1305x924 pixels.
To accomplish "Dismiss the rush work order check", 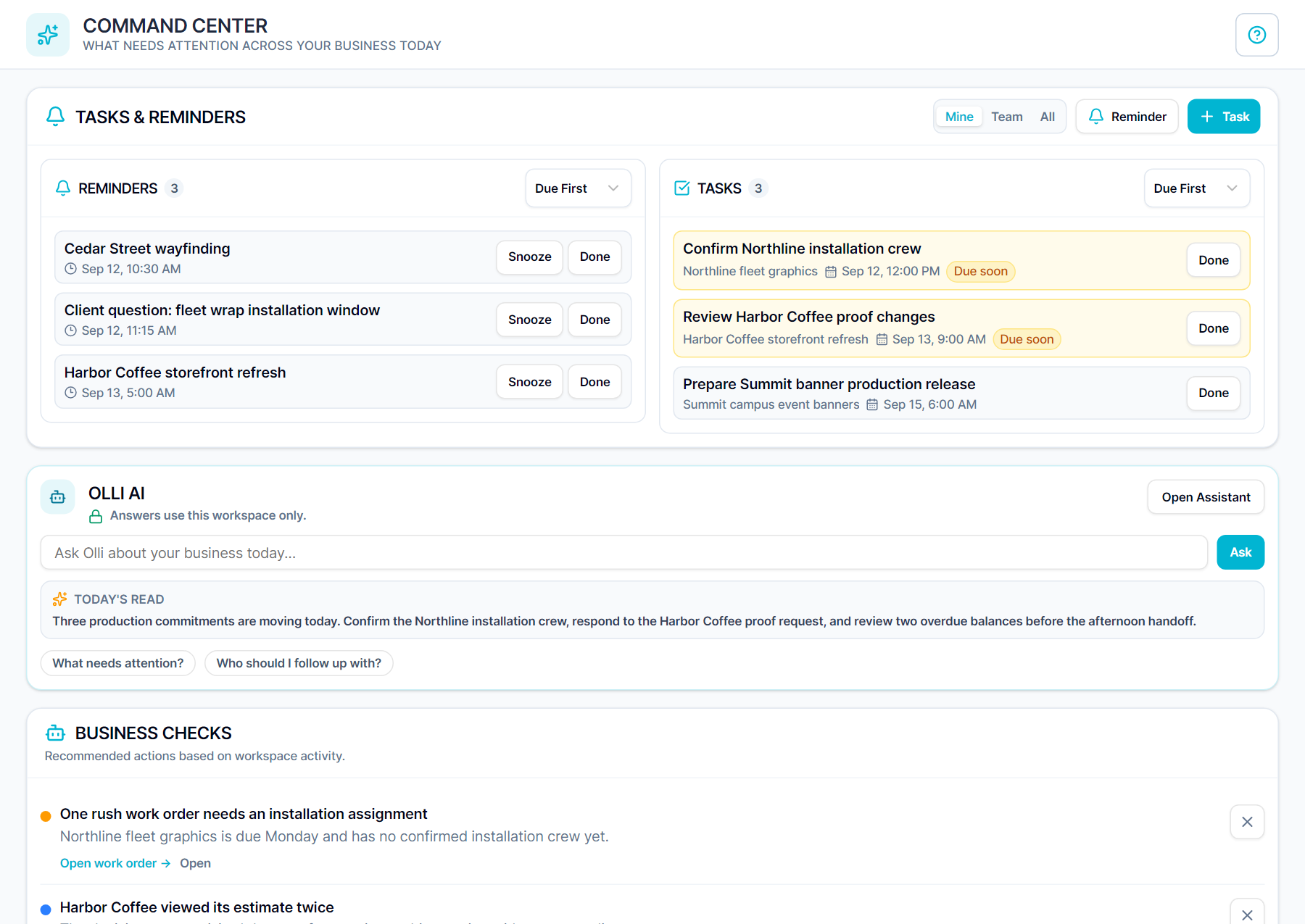I will pyautogui.click(x=1247, y=822).
